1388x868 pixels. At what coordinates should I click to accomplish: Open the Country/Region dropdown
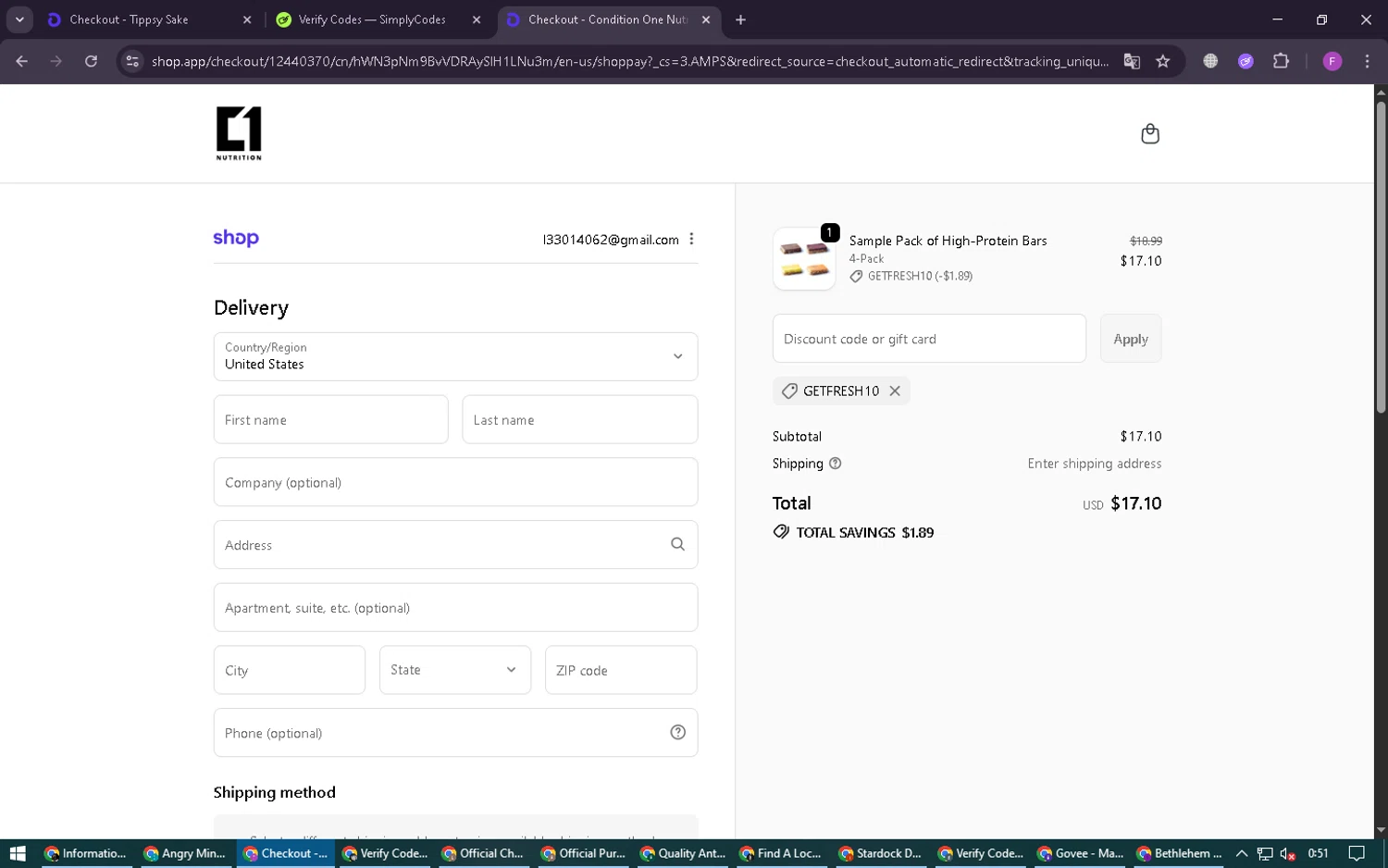coord(455,356)
